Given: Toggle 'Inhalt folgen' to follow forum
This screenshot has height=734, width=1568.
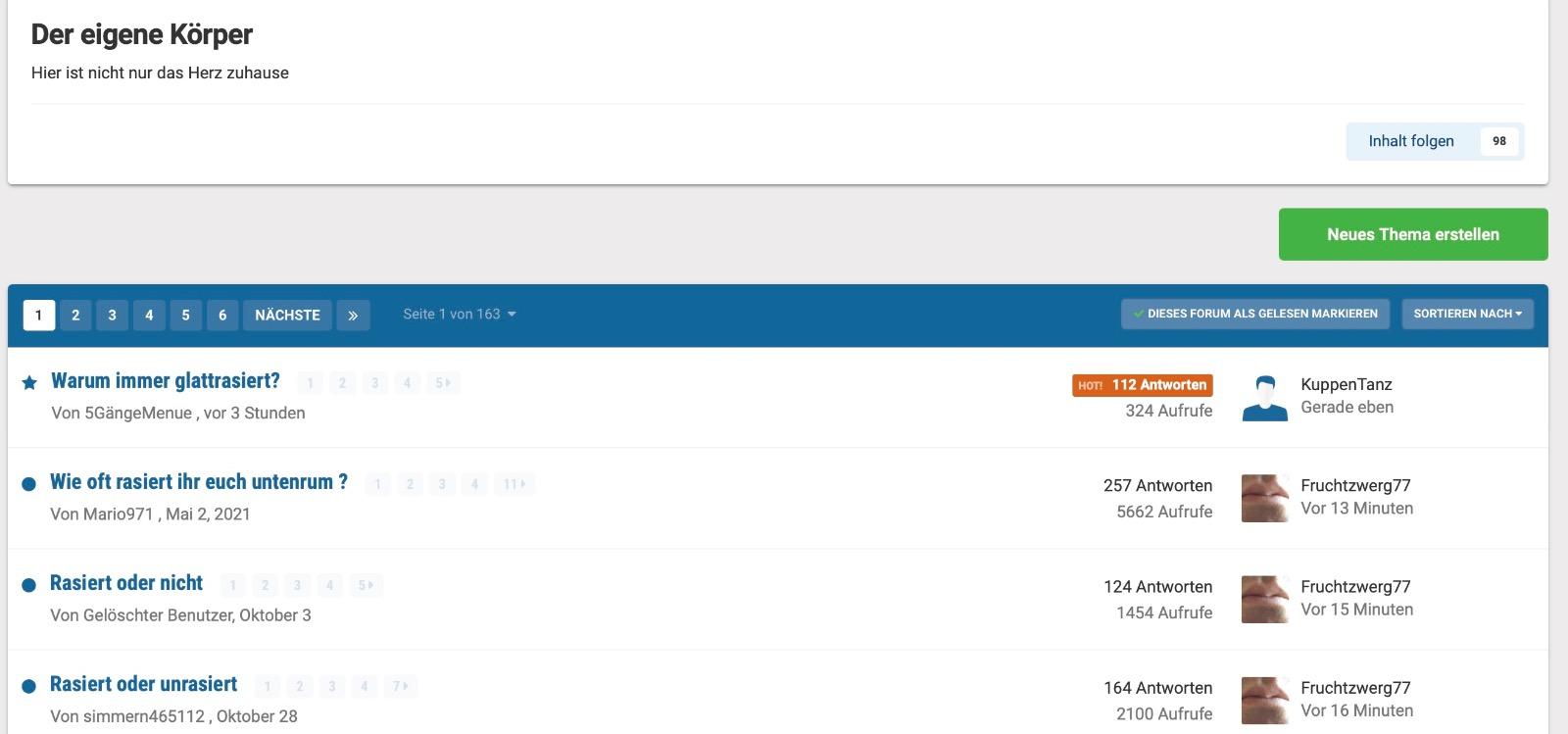Looking at the screenshot, I should [x=1410, y=141].
